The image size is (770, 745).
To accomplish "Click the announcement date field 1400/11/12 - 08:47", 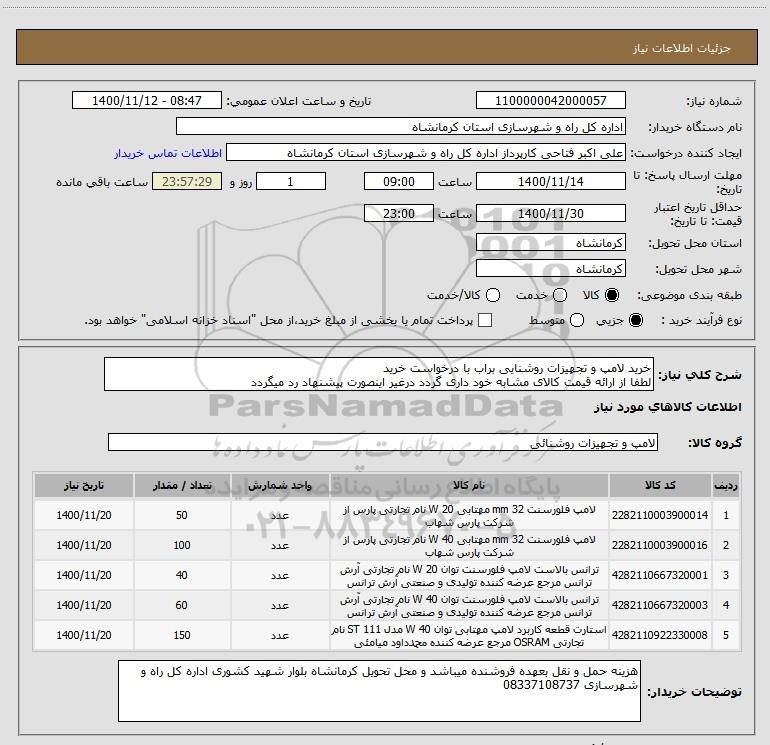I will pyautogui.click(x=147, y=101).
